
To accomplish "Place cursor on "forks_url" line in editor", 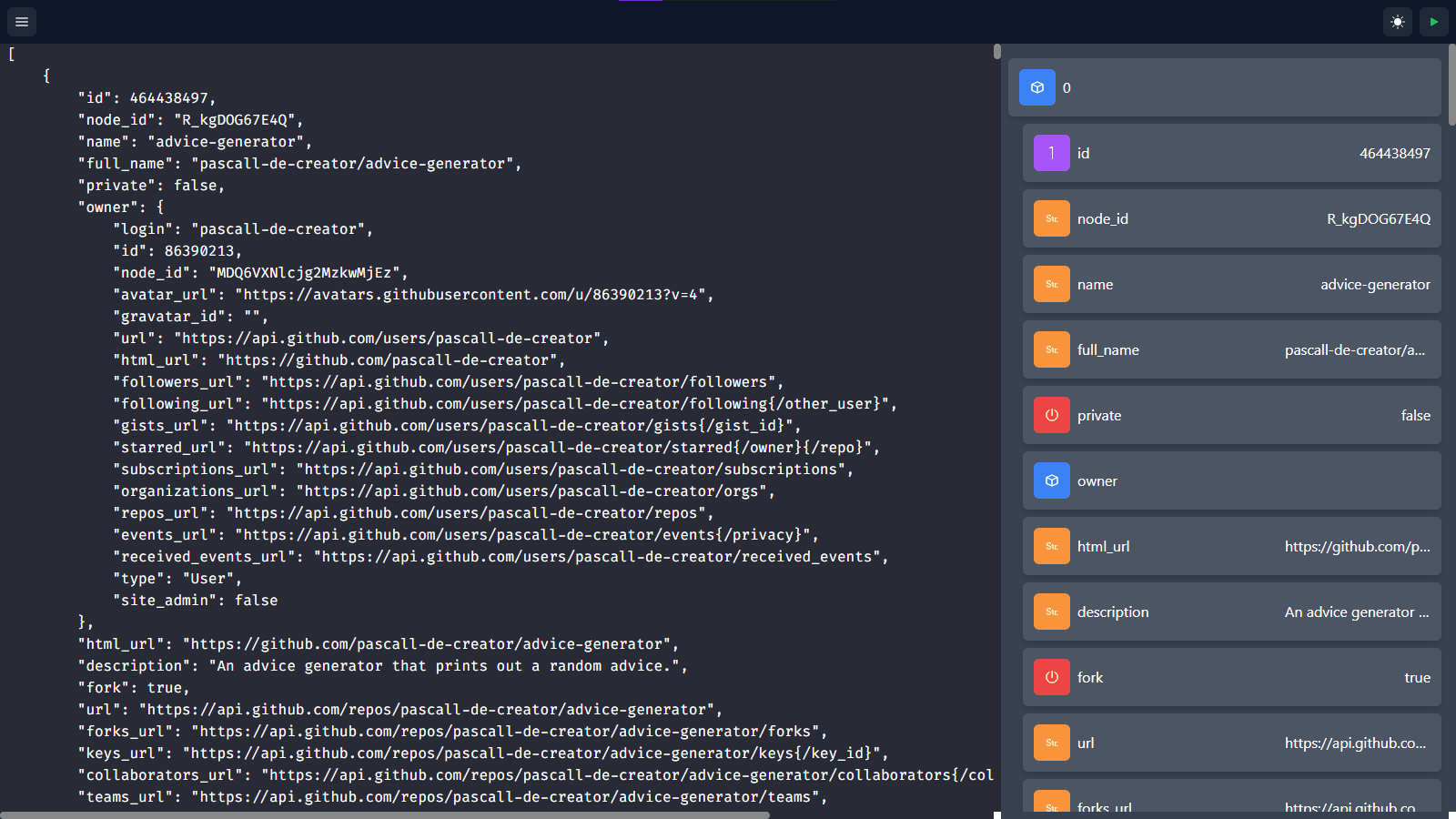I will click(452, 731).
